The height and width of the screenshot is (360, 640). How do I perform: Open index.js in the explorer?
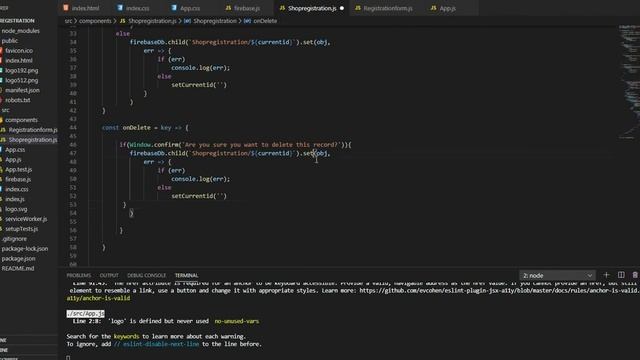coord(15,199)
